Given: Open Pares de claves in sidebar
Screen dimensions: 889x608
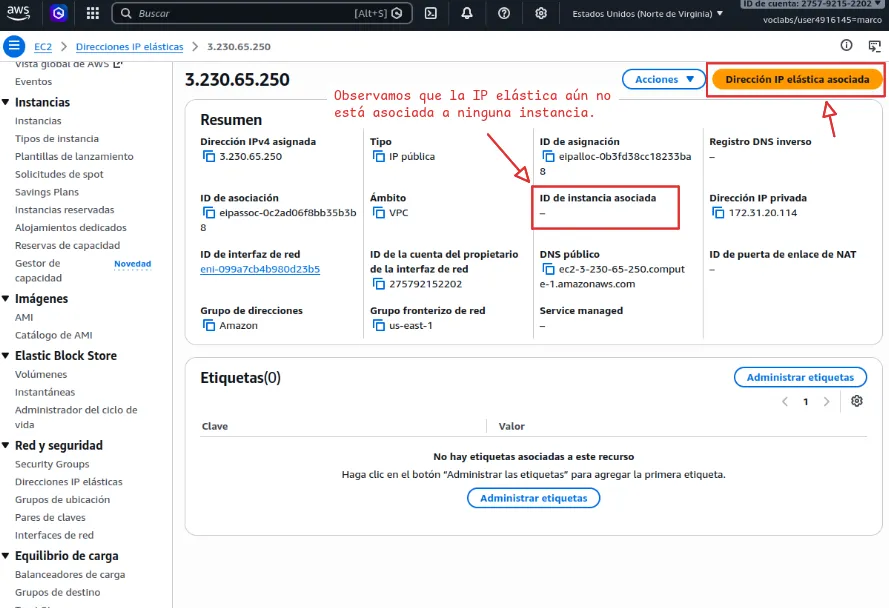Looking at the screenshot, I should coord(50,517).
